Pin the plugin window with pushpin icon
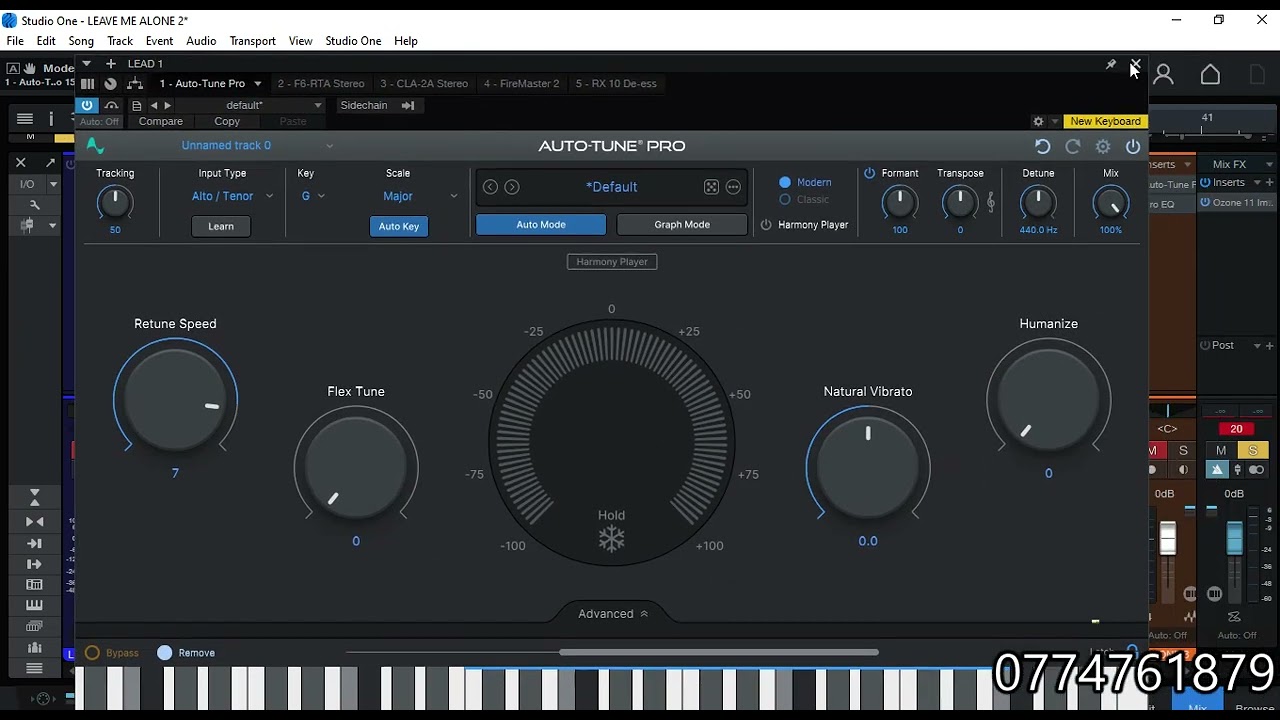The width and height of the screenshot is (1280, 720). pyautogui.click(x=1110, y=64)
